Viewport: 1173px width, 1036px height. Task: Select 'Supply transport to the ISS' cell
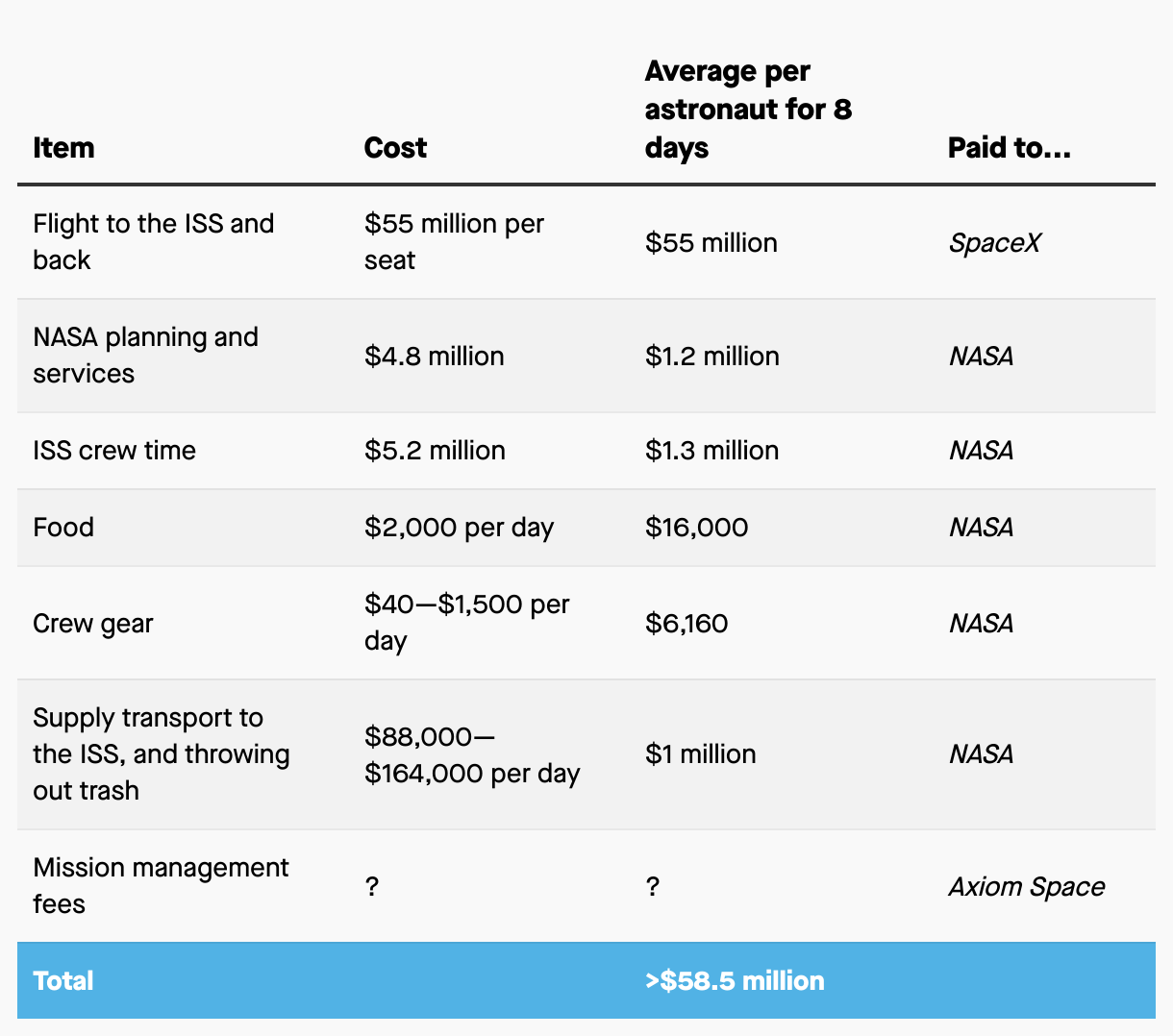pyautogui.click(x=161, y=754)
